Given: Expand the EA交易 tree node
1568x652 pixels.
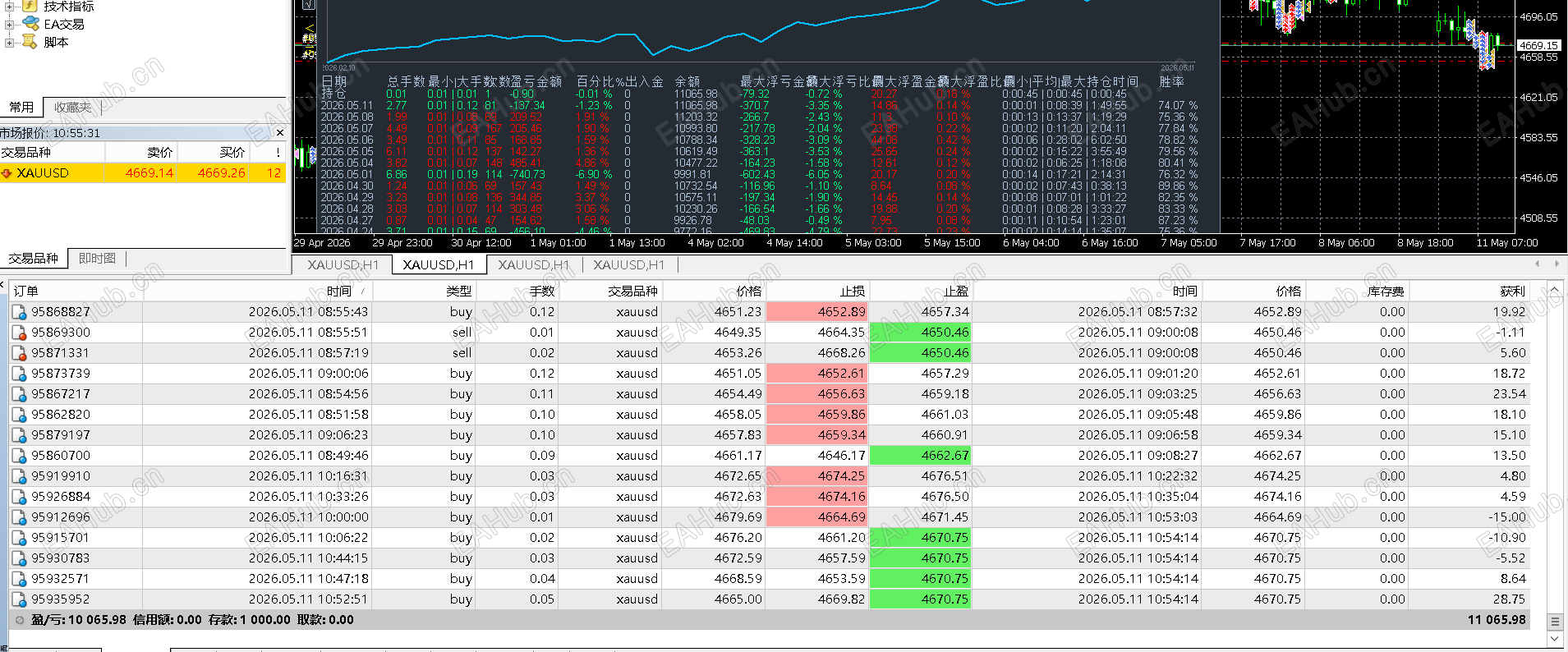Looking at the screenshot, I should coord(9,24).
